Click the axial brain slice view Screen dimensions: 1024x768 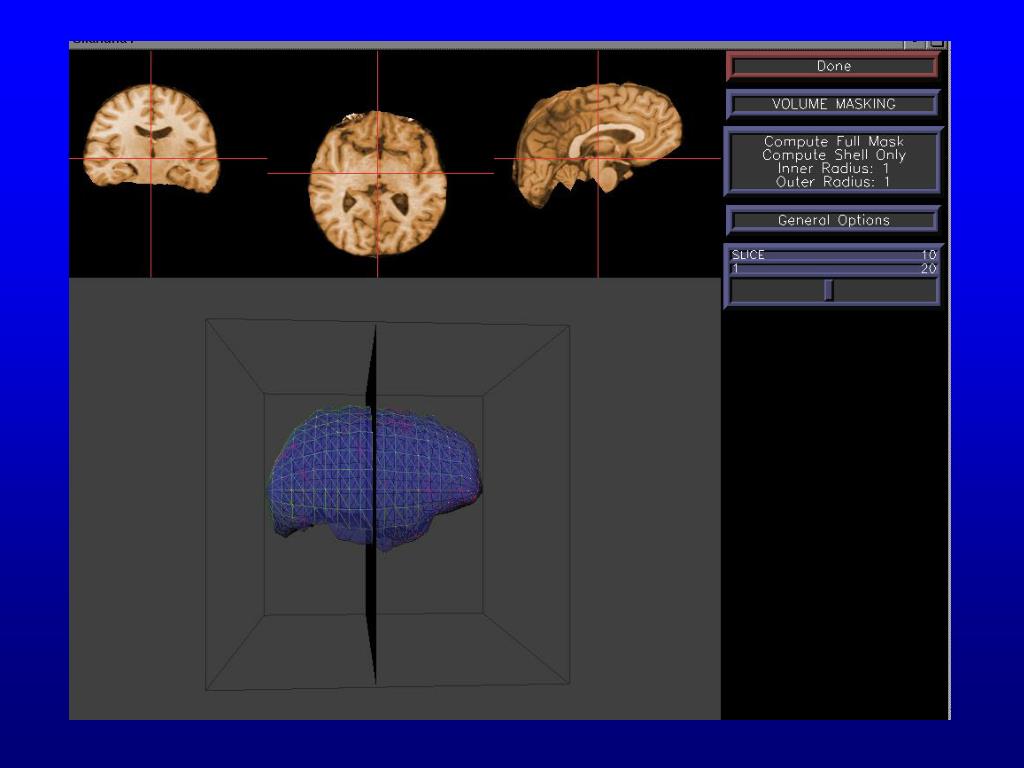[x=377, y=183]
